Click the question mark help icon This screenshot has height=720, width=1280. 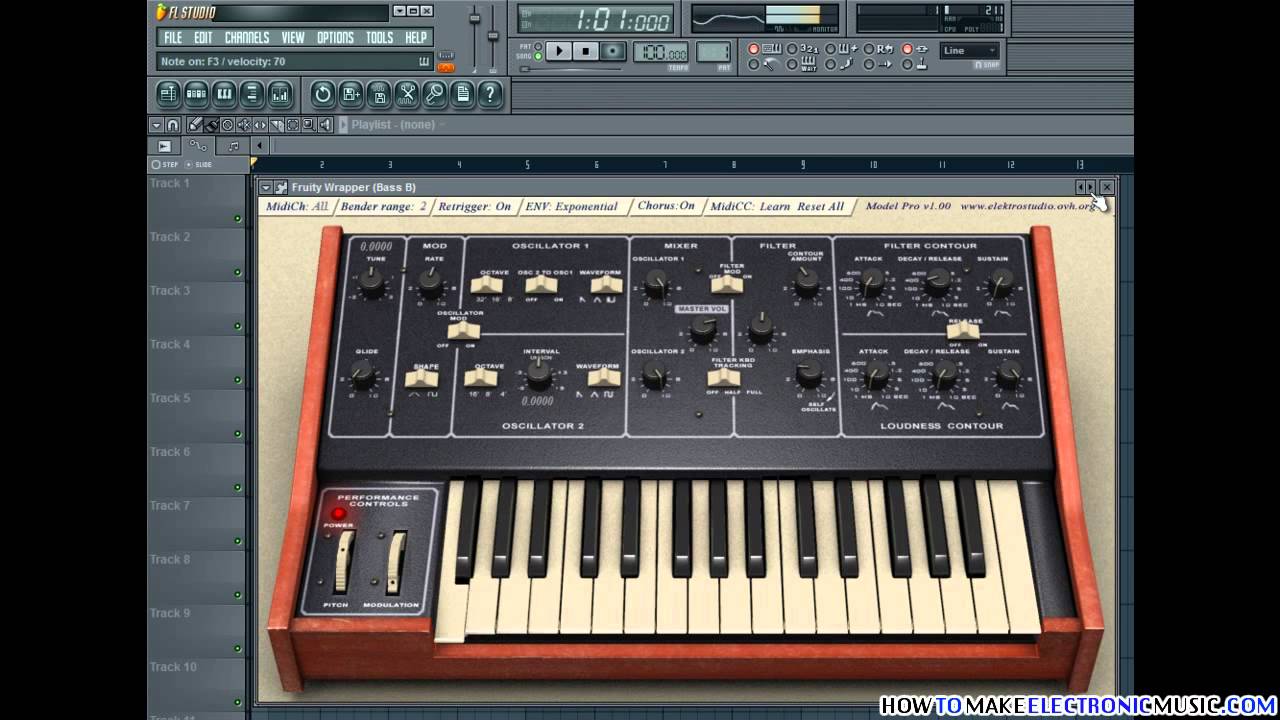[x=490, y=95]
